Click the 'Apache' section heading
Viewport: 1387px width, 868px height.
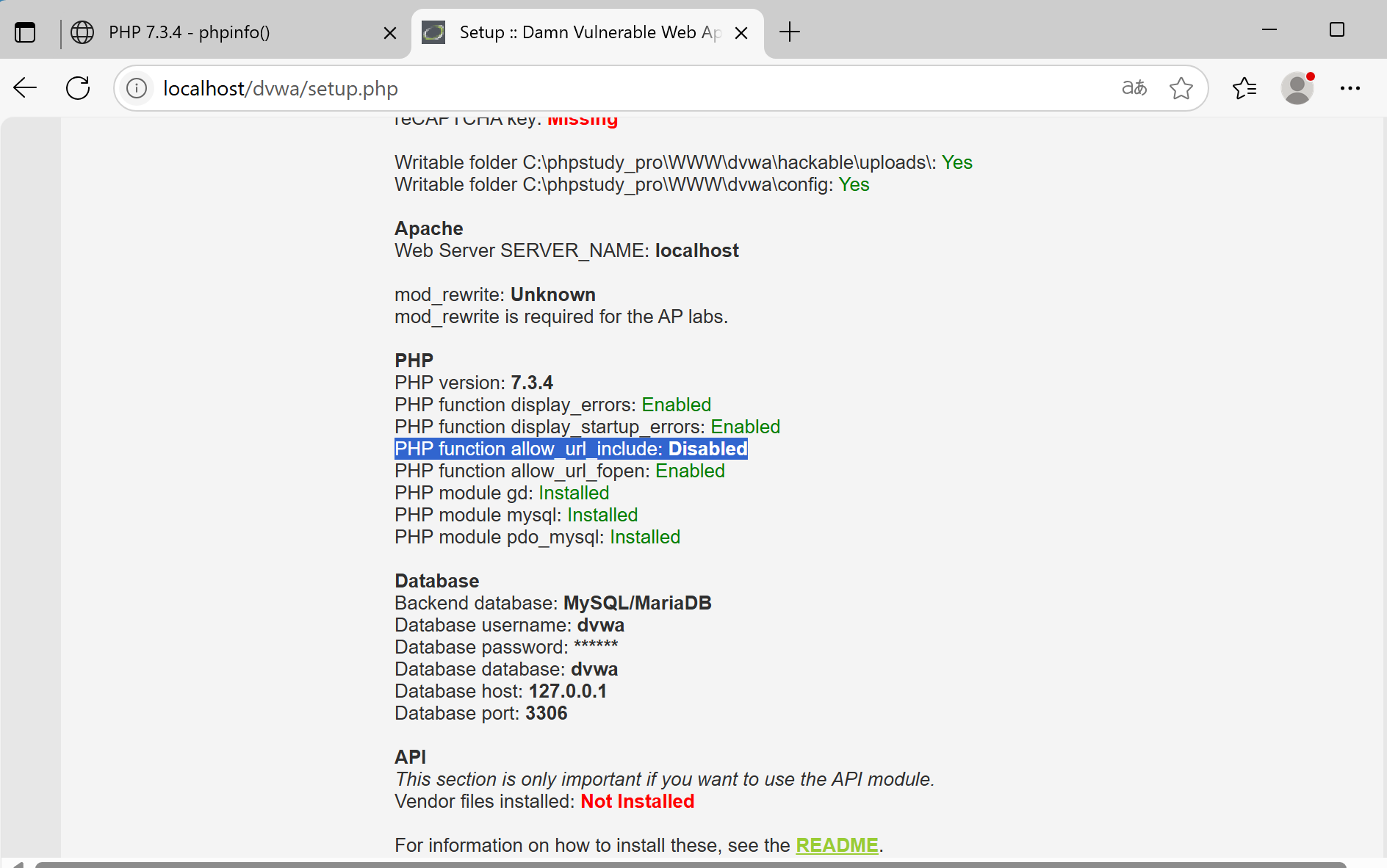(429, 228)
